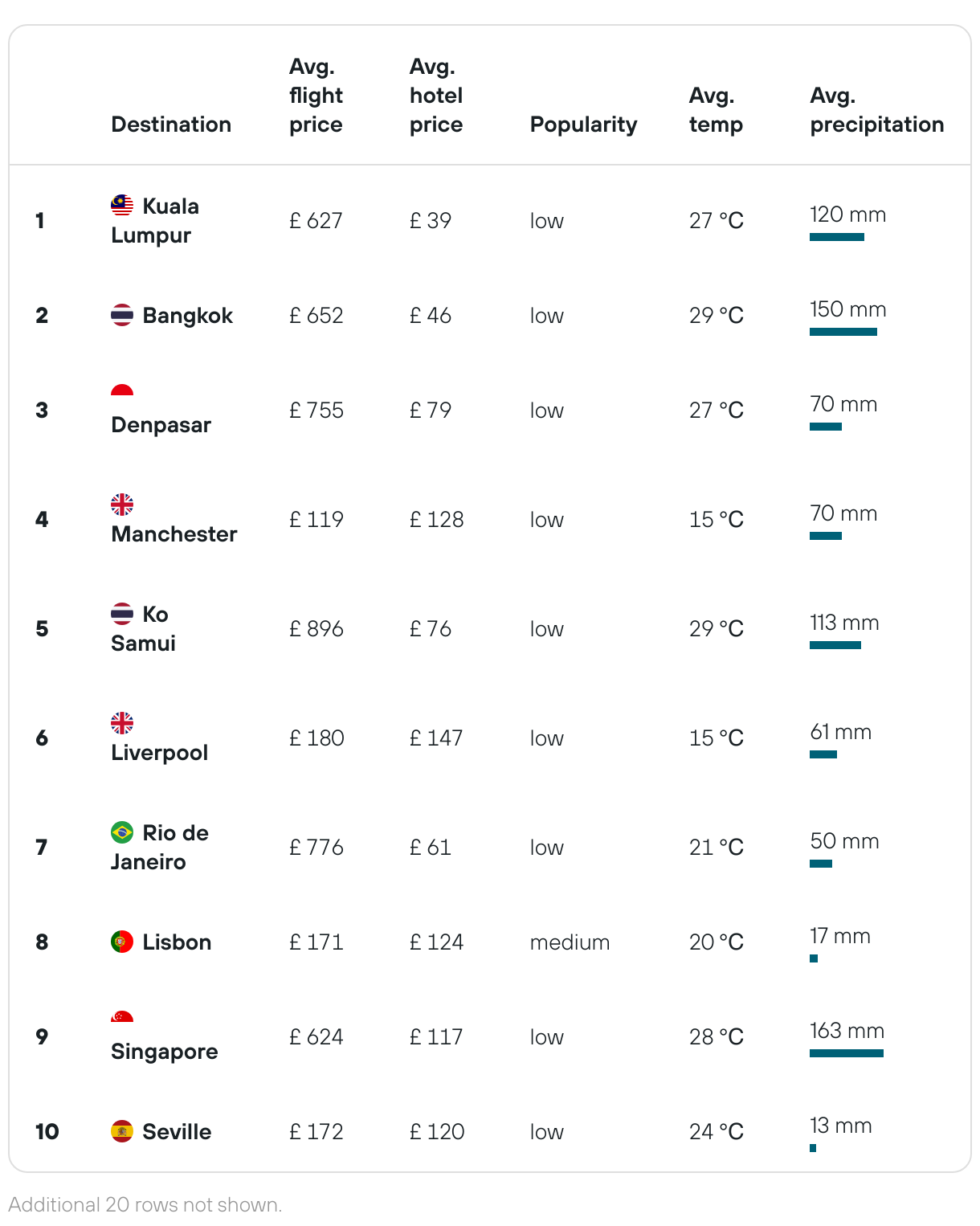Open the Bangkok destination name
980x1226 pixels.
click(x=188, y=315)
